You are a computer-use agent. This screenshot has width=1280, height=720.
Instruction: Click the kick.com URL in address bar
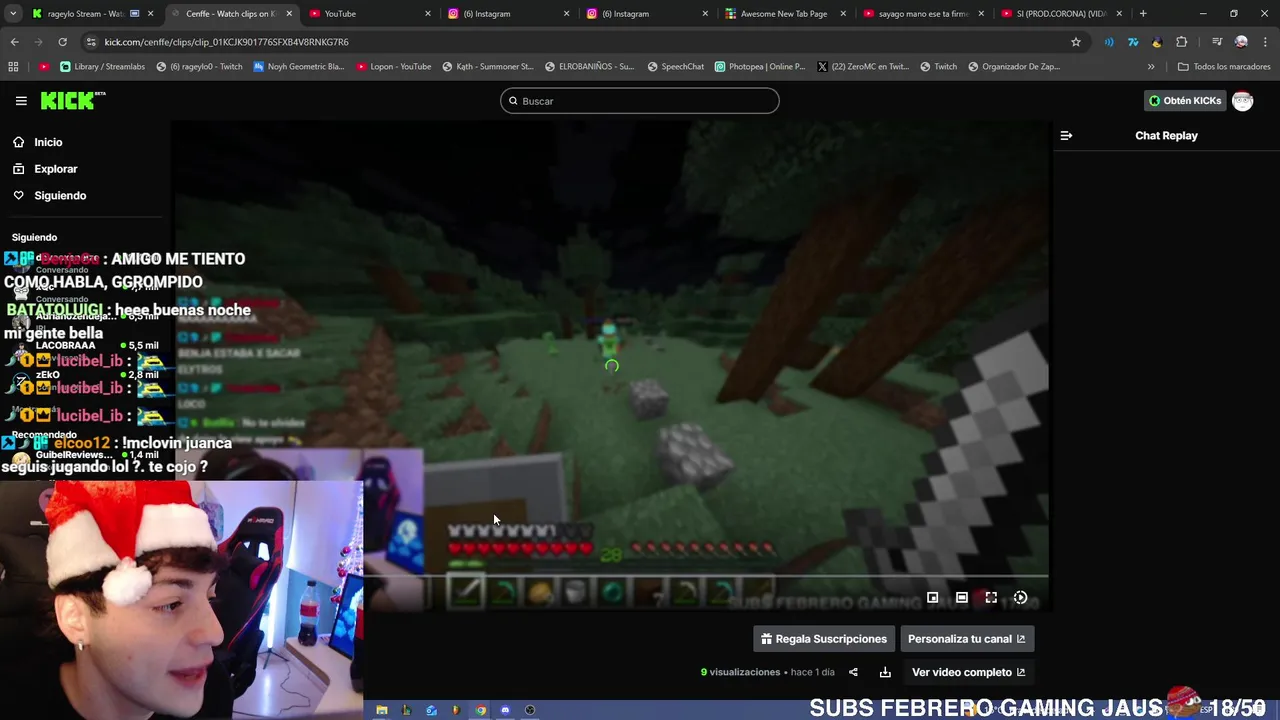click(226, 42)
